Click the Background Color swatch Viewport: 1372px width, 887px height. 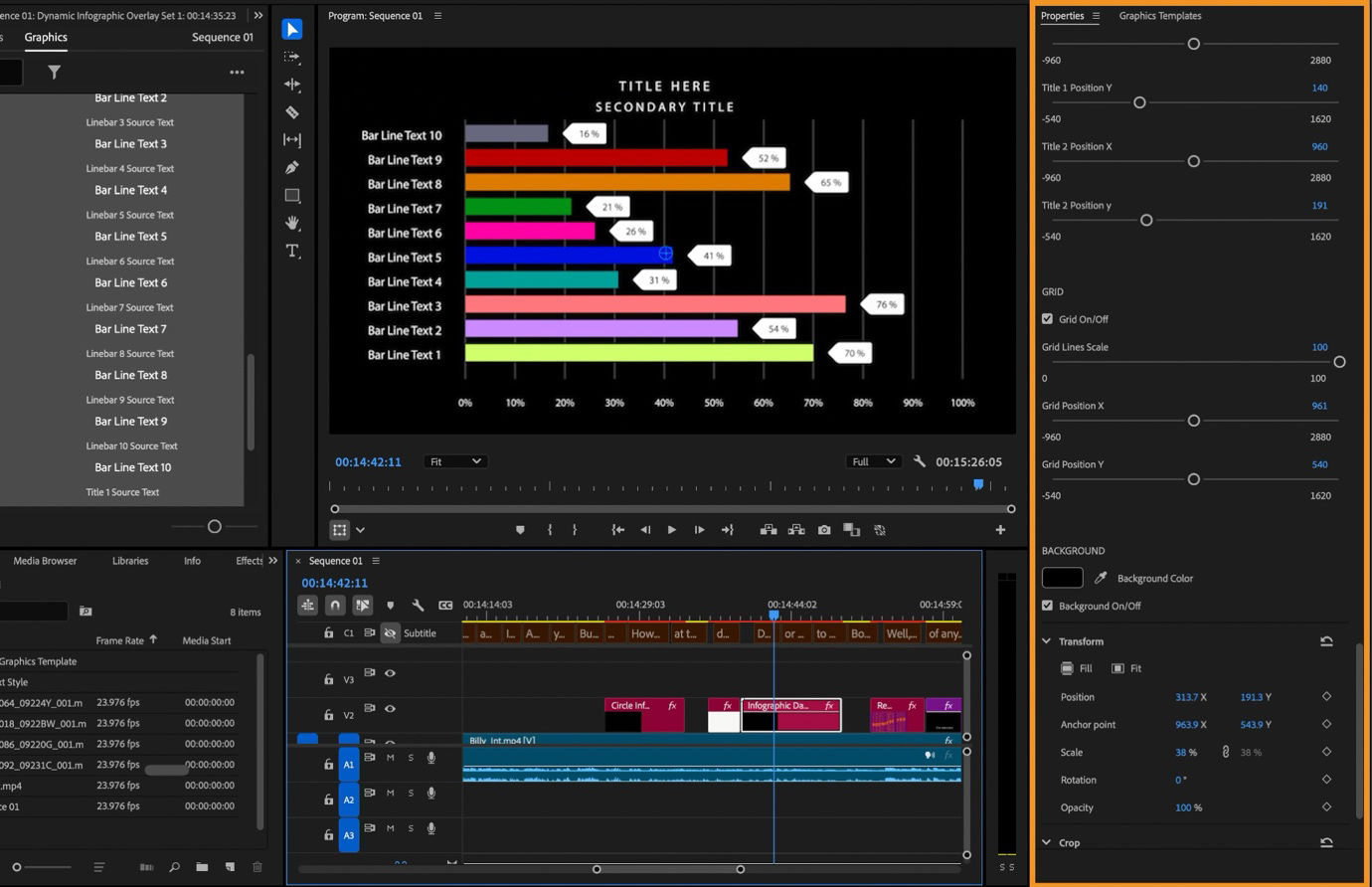[1062, 577]
